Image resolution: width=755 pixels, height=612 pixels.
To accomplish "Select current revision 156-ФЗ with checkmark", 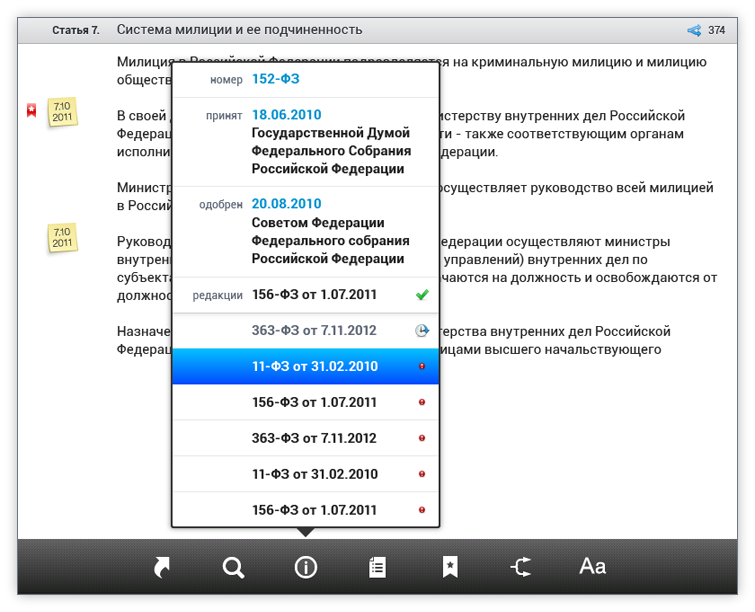I will (x=306, y=295).
